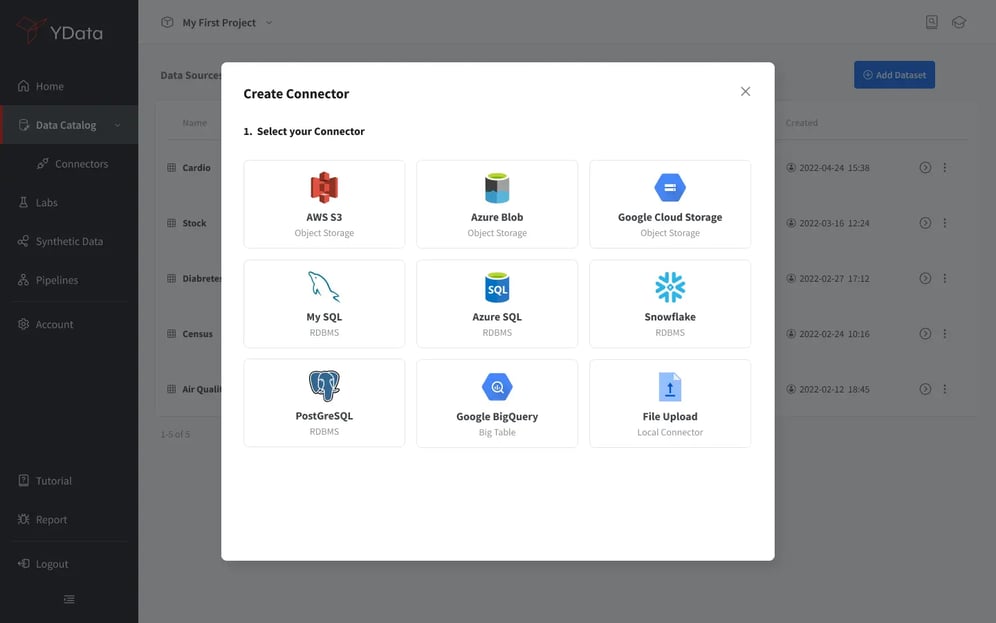
Task: Select the File Upload local connector
Action: (670, 403)
